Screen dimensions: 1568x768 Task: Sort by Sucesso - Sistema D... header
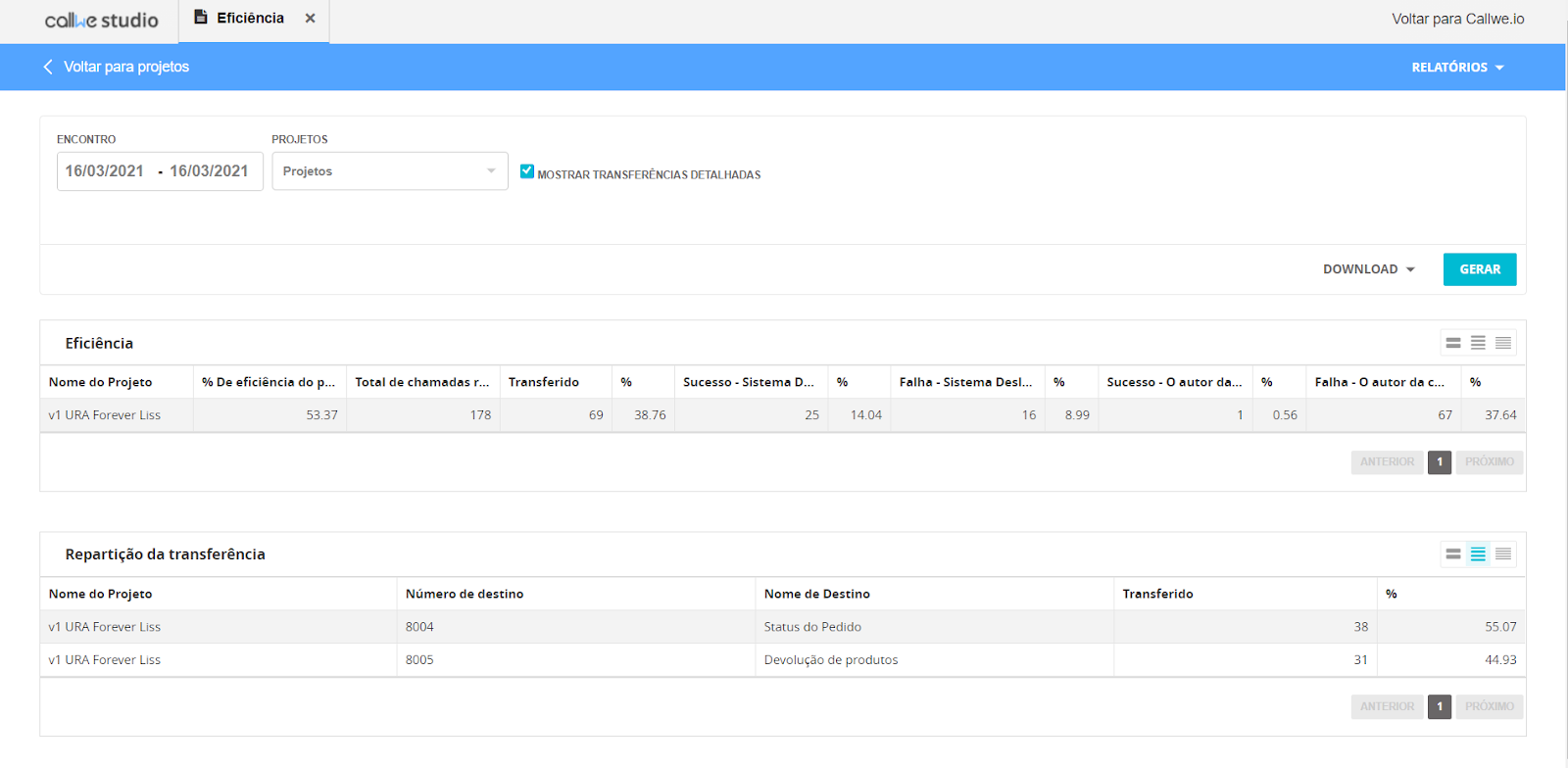pos(749,382)
